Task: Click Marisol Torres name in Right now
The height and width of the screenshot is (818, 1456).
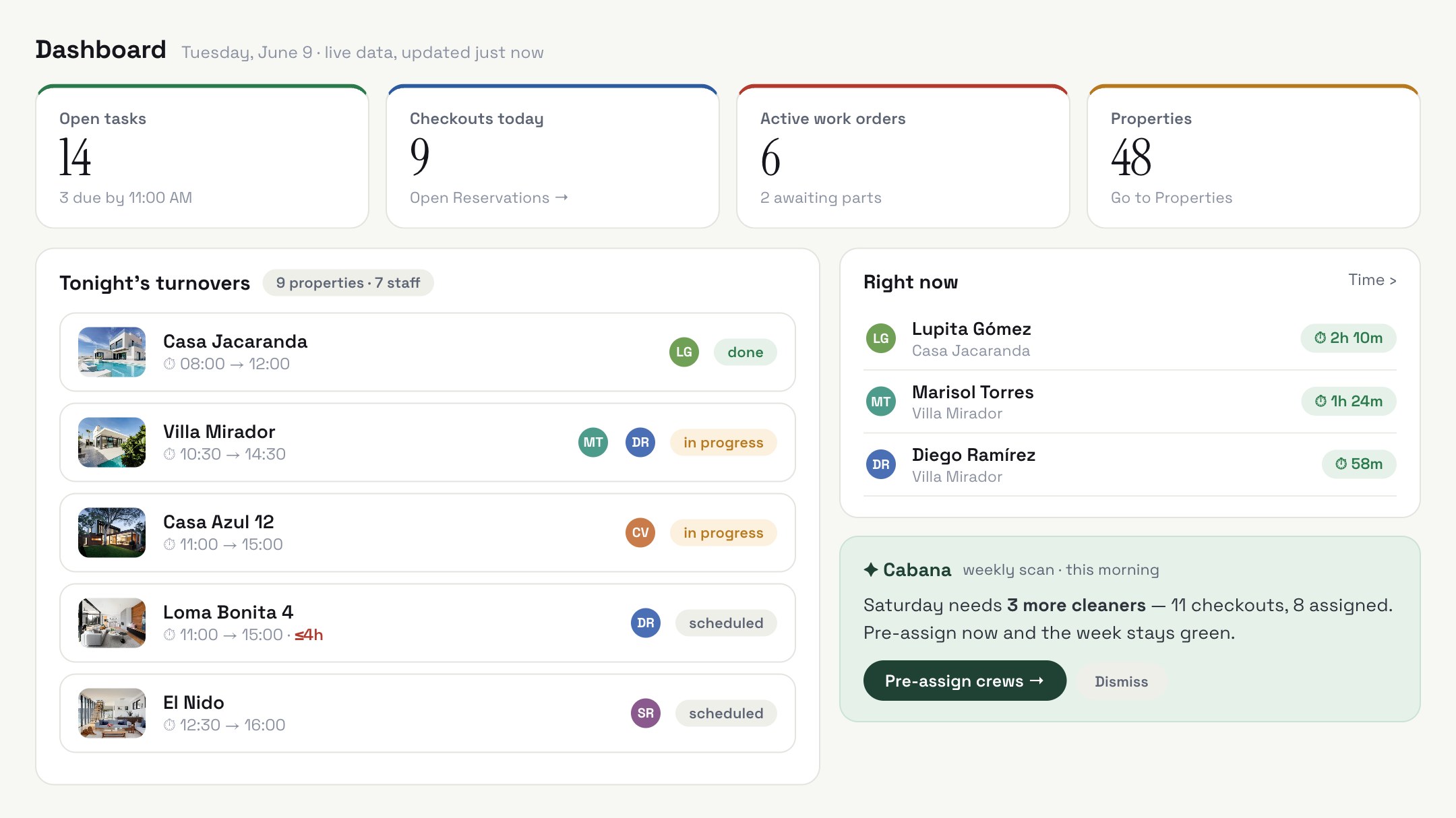Action: click(973, 392)
